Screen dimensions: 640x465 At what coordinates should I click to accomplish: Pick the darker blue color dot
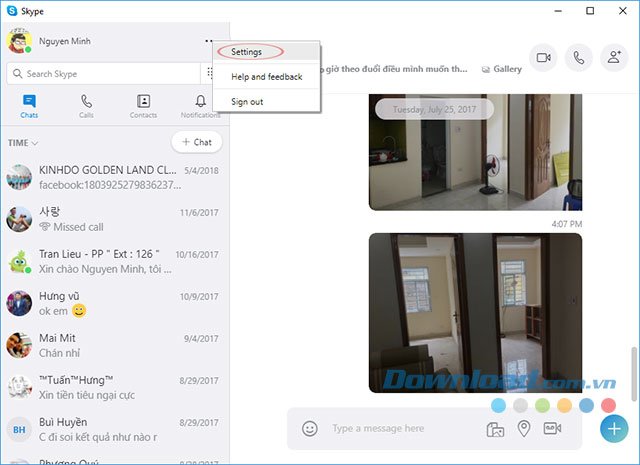click(586, 405)
